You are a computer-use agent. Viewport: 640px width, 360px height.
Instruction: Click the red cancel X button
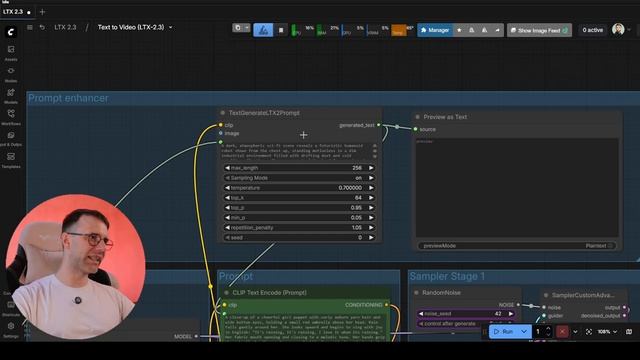[x=562, y=331]
